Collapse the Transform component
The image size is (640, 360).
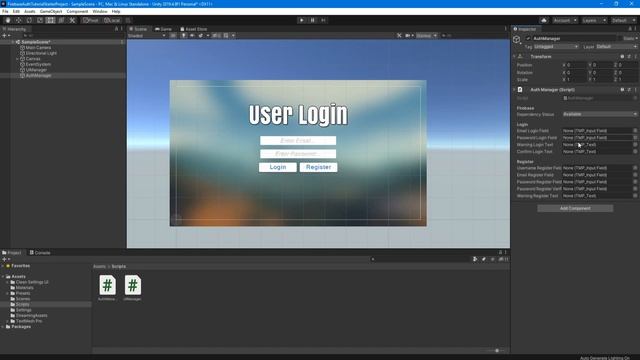[x=514, y=57]
